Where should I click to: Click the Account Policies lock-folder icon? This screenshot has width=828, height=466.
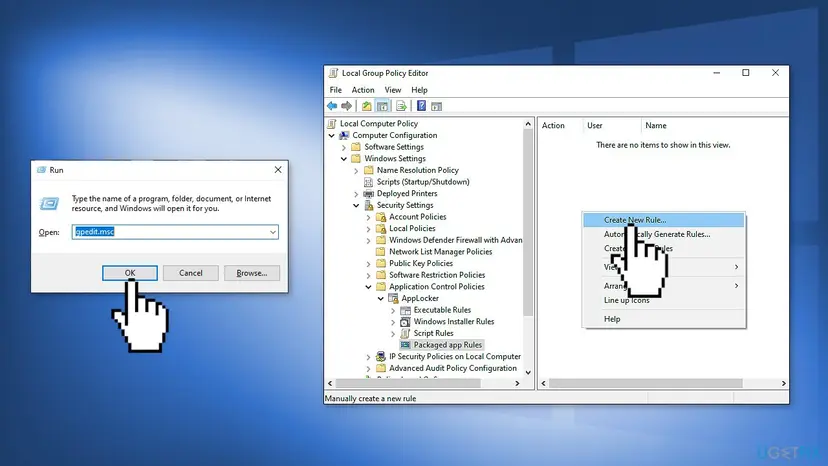coord(381,217)
